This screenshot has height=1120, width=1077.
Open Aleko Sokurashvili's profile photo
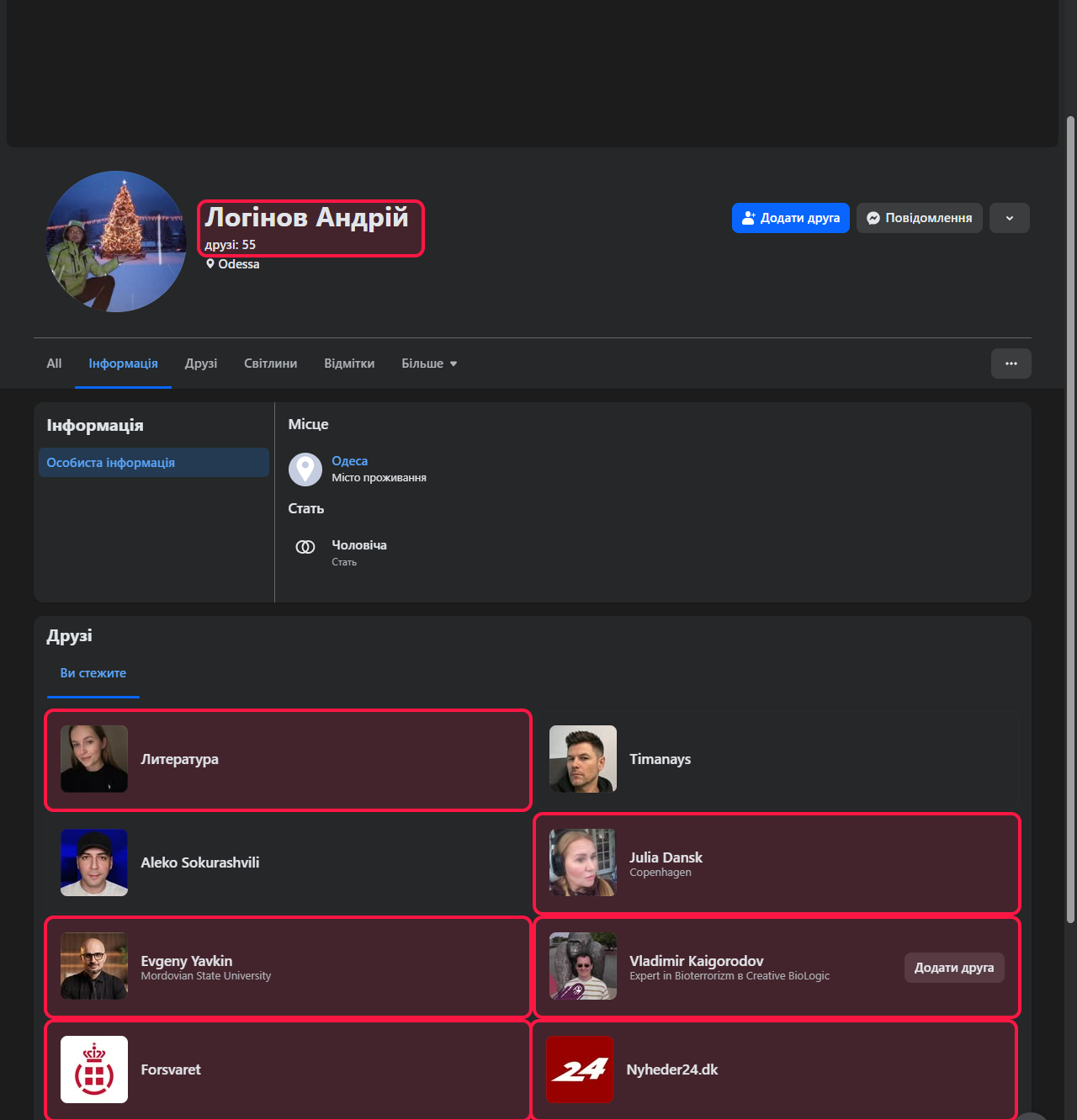coord(94,863)
